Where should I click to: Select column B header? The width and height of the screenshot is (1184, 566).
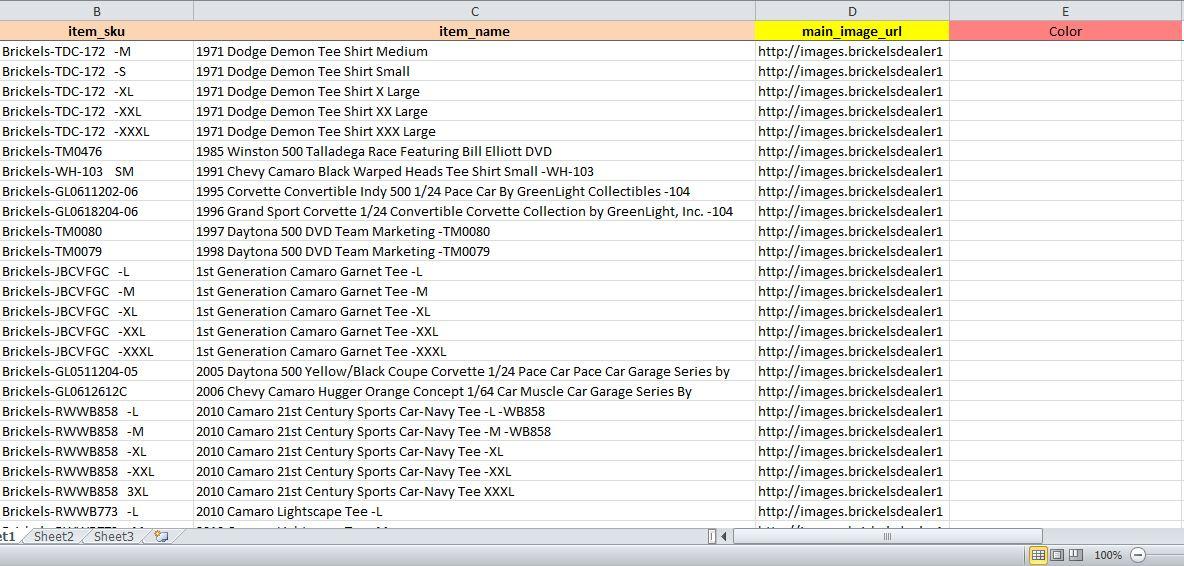coord(97,11)
